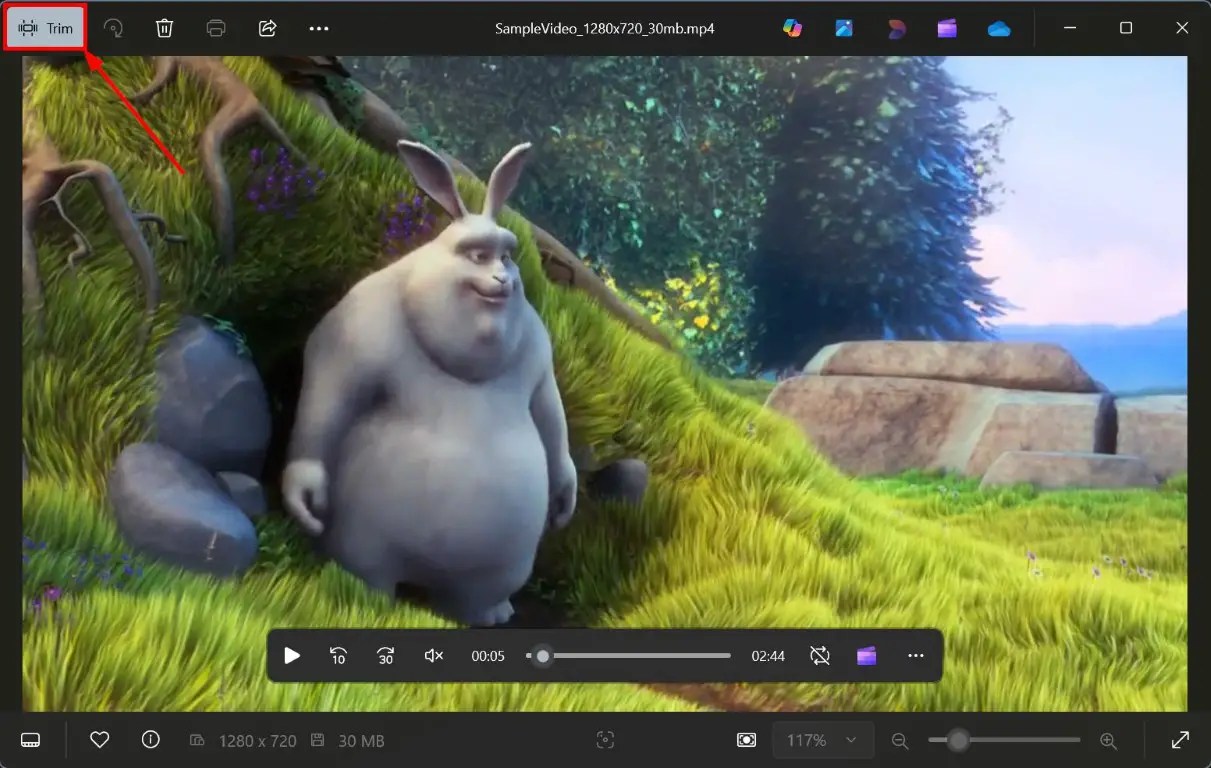The image size is (1211, 768).
Task: Click the elapsed time 00:05
Action: tap(488, 656)
